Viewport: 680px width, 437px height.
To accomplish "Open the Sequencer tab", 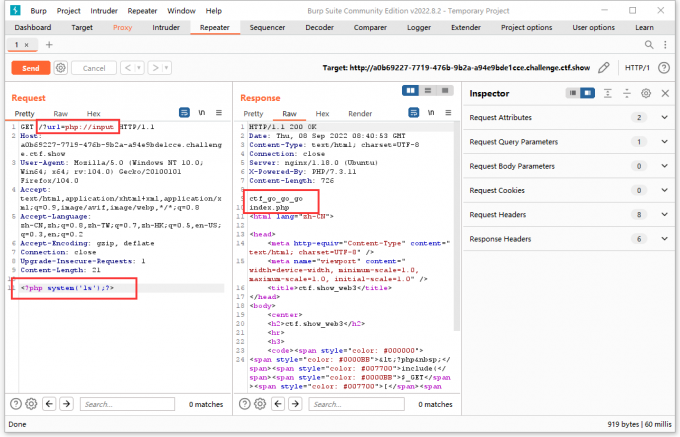I will tap(267, 27).
